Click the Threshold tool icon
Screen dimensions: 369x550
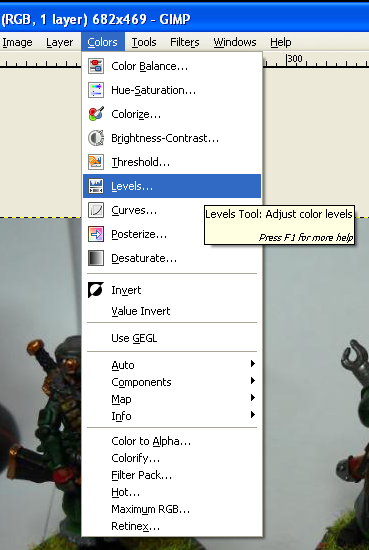click(96, 162)
